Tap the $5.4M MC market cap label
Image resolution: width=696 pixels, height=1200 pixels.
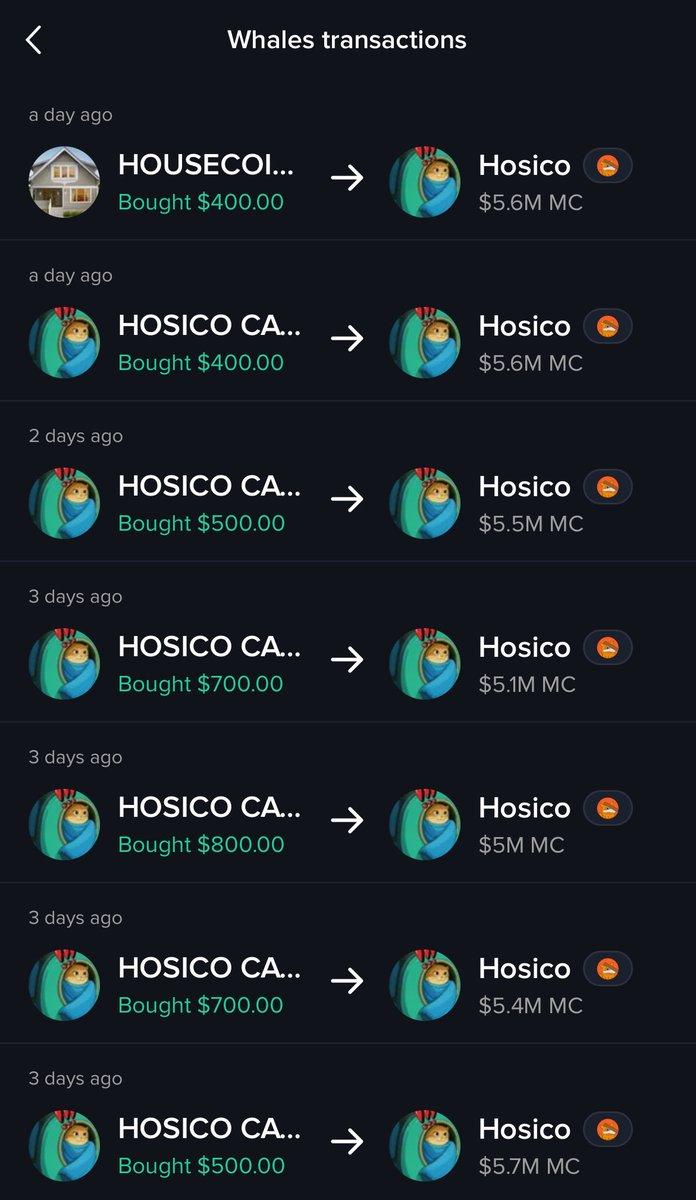click(x=530, y=1006)
